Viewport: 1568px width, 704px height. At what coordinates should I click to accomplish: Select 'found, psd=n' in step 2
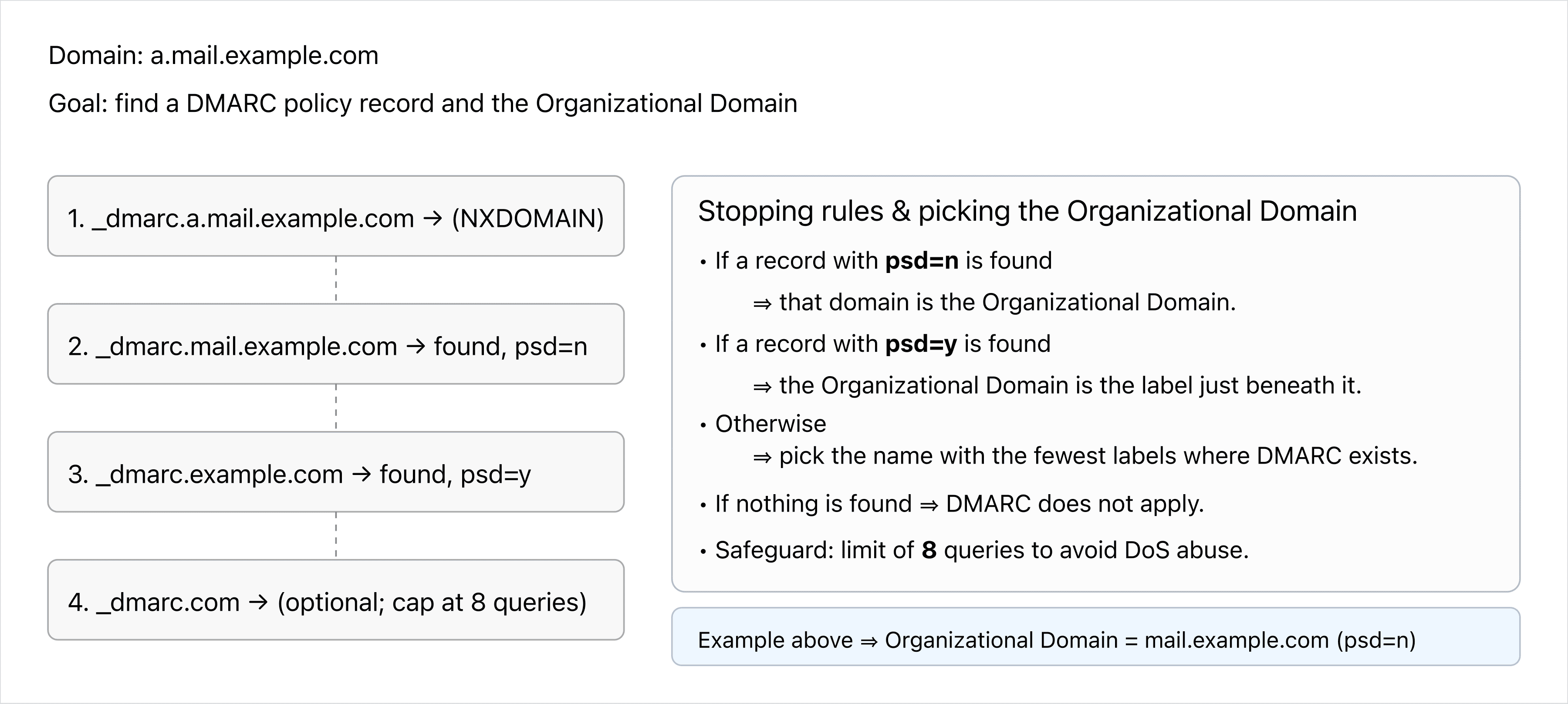point(510,346)
